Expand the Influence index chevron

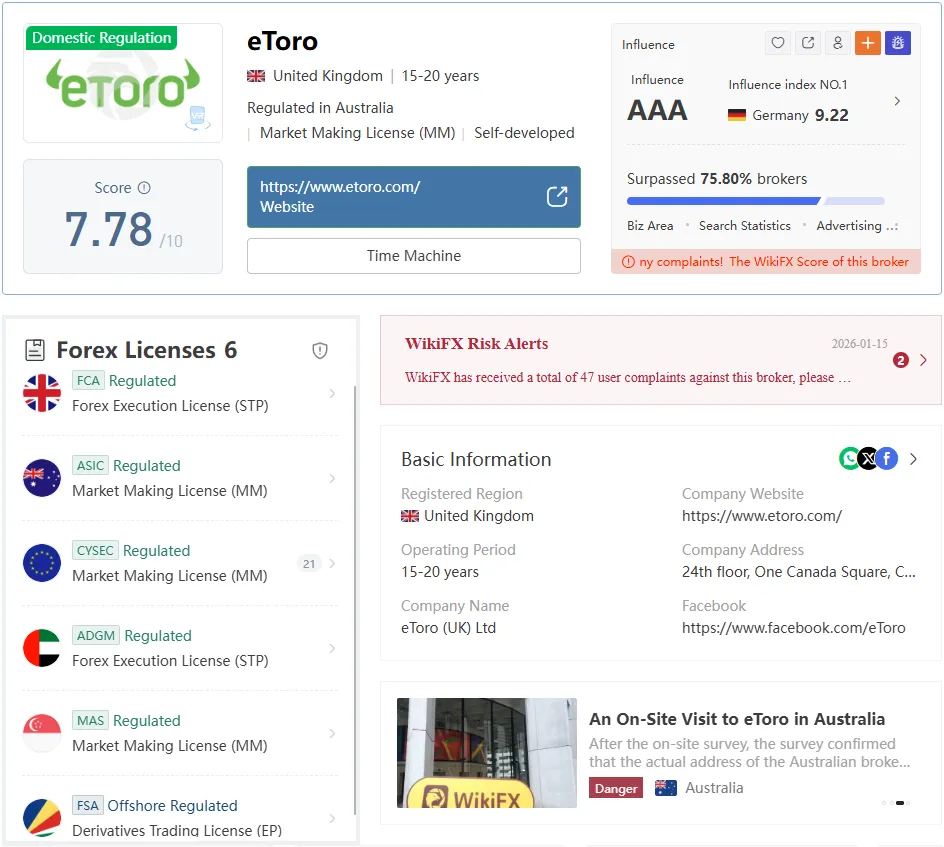click(x=897, y=101)
